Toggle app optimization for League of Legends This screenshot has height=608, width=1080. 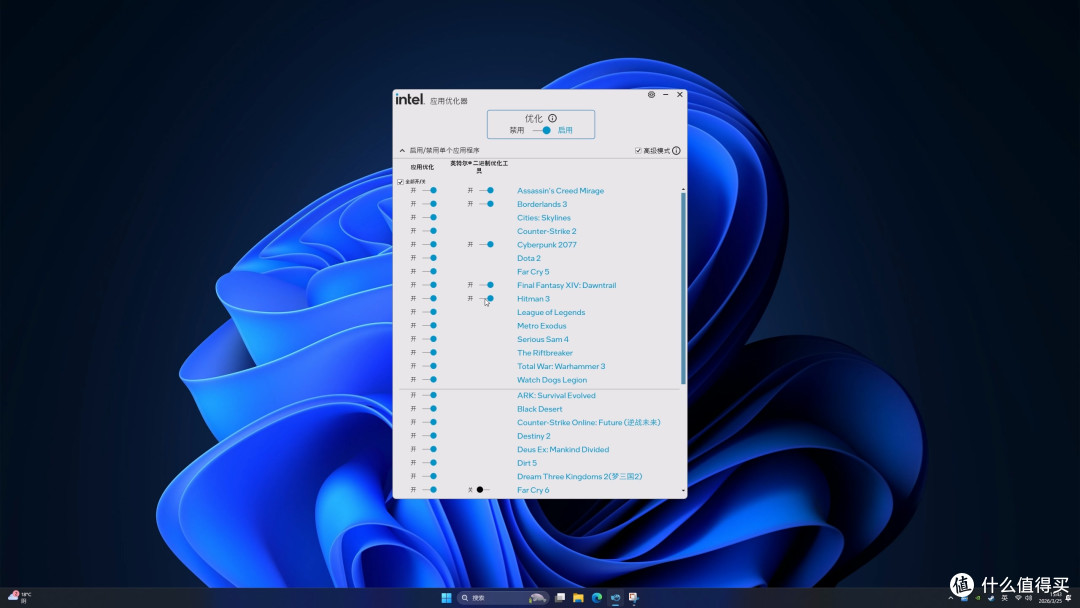(x=429, y=312)
